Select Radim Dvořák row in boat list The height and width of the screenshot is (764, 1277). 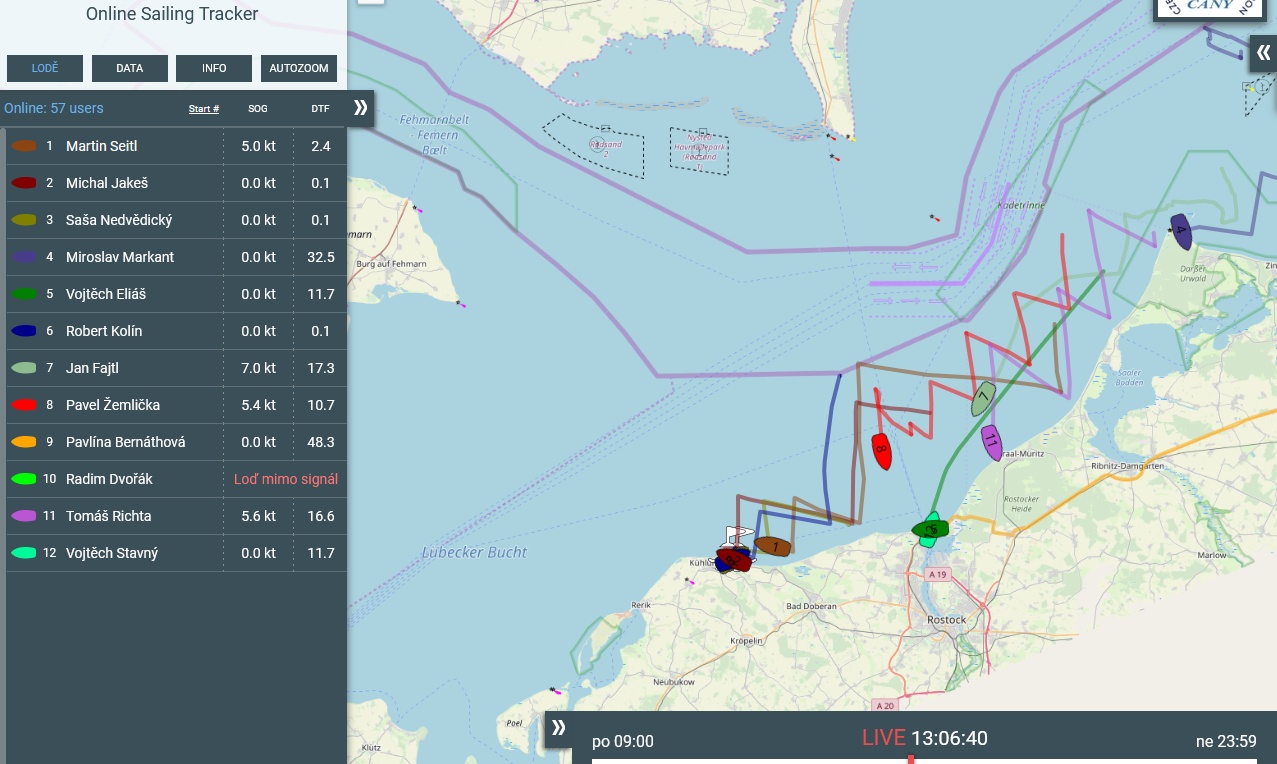110,479
